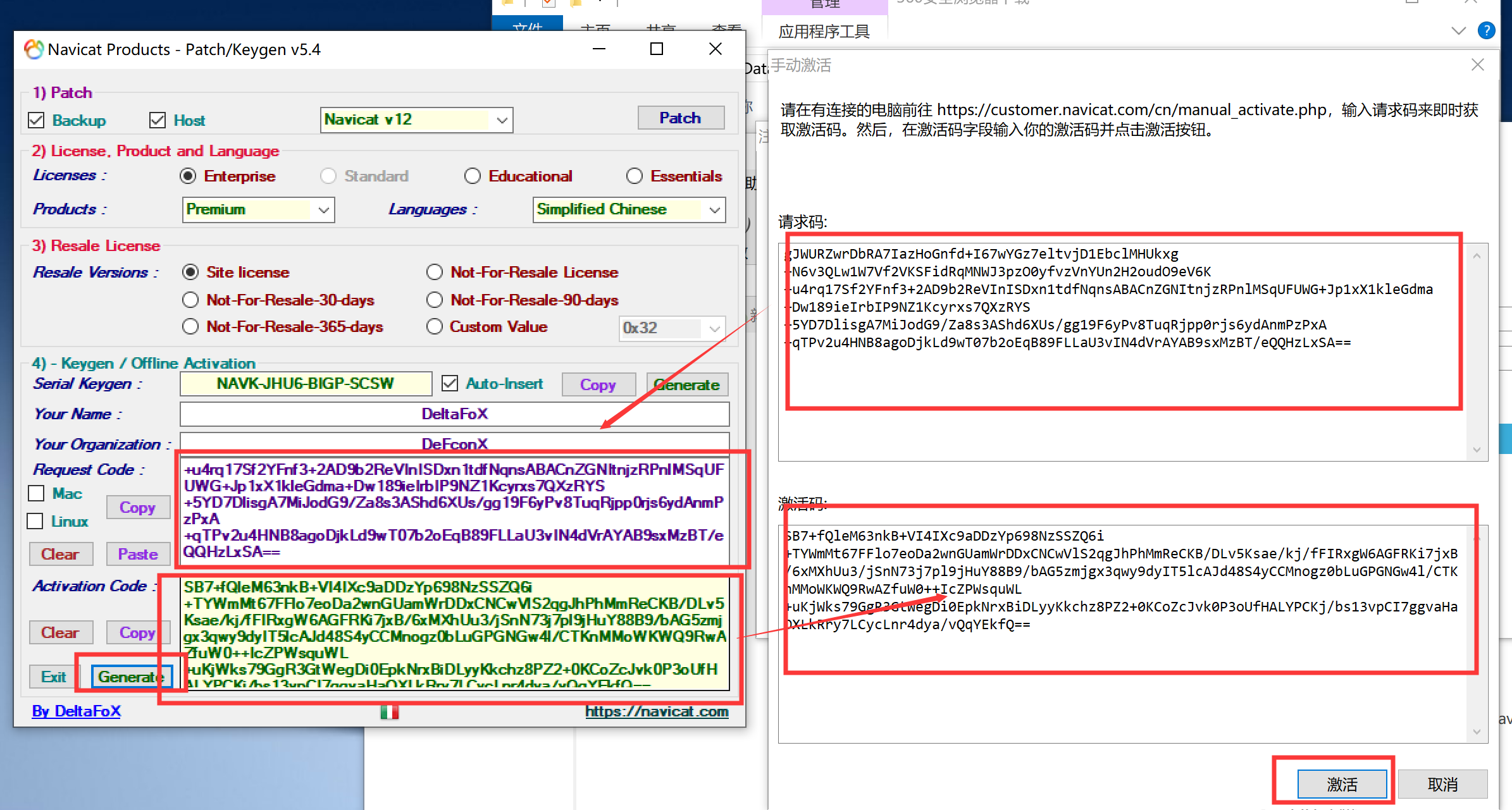Copy the serial keygen value
This screenshot has width=1512, height=810.
(598, 384)
